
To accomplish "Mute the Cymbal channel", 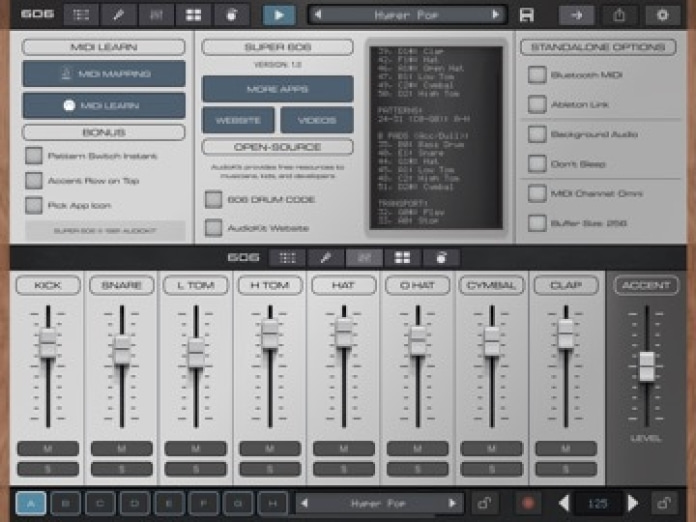I will [491, 449].
